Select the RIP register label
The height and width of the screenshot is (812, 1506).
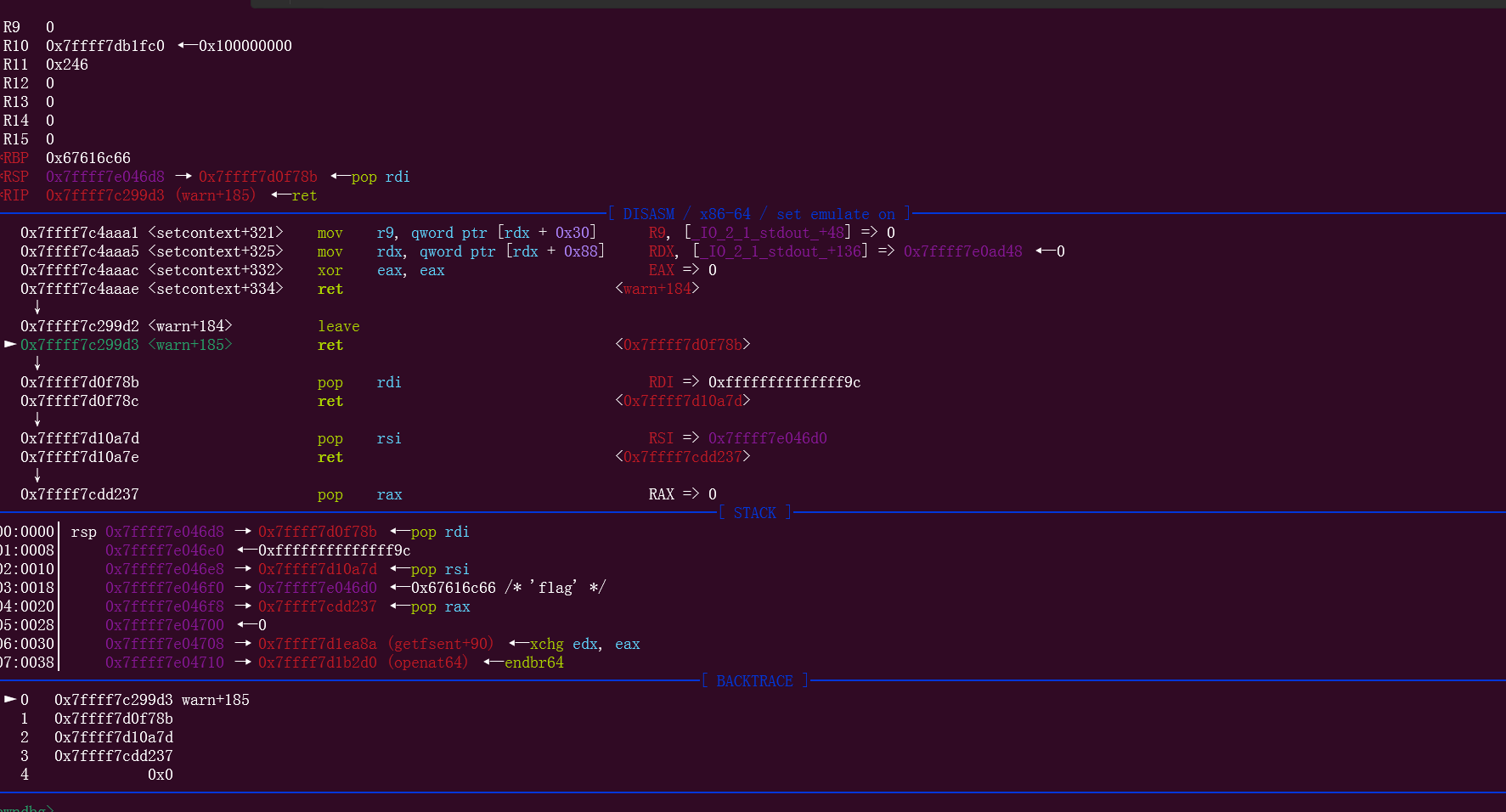pyautogui.click(x=16, y=195)
